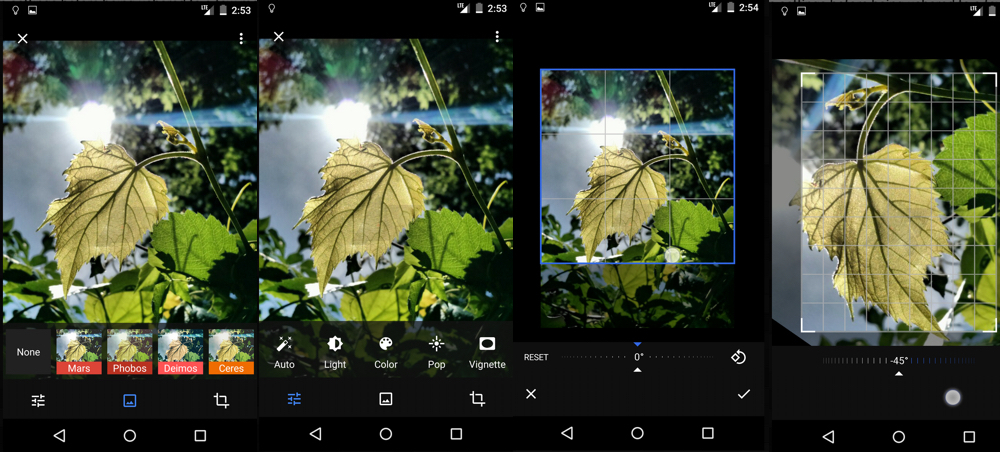Select adjustments tab in the second screen

pyautogui.click(x=294, y=399)
